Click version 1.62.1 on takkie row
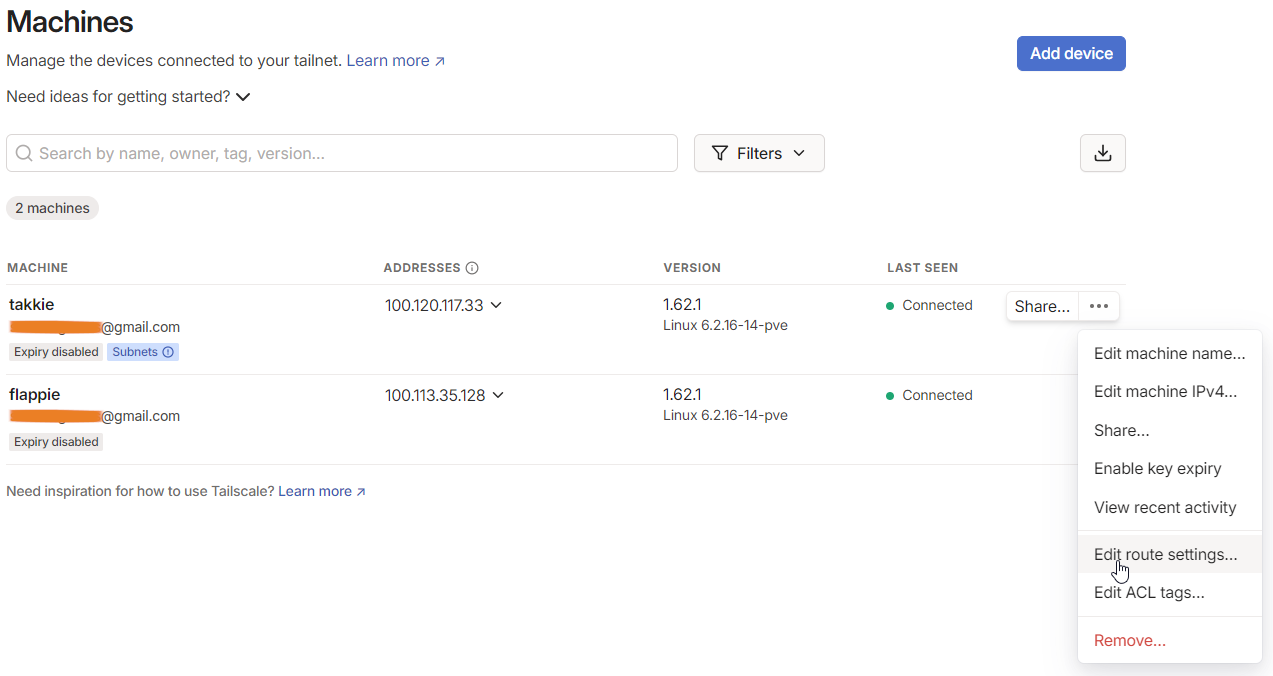The height and width of the screenshot is (676, 1273). coord(682,304)
